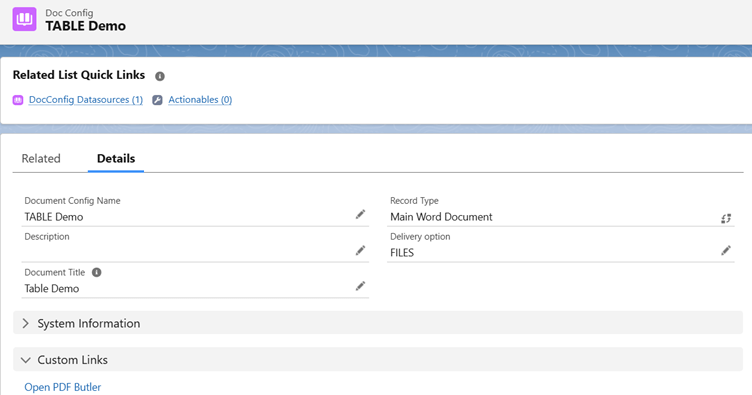
Task: Click the Doc Config header label
Action: [x=70, y=13]
